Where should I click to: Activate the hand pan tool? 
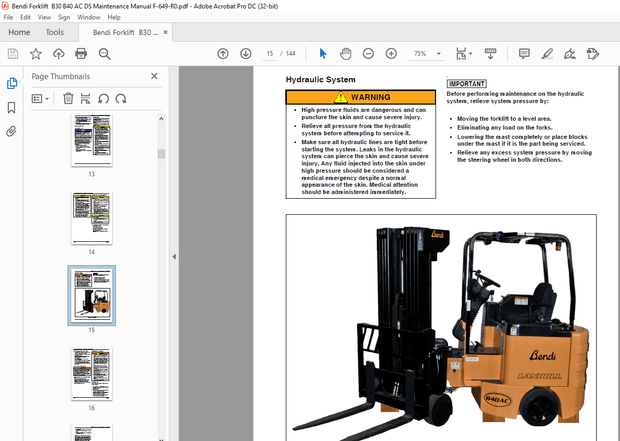tap(346, 53)
